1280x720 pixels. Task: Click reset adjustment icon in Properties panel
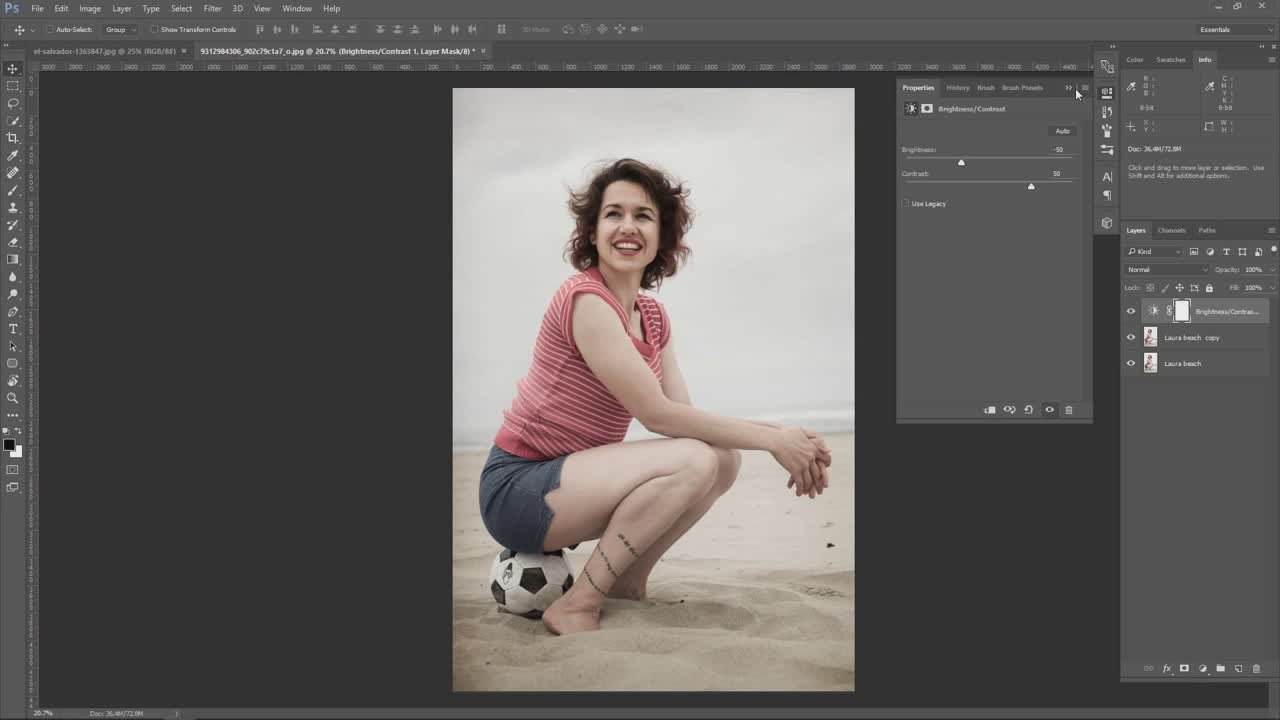[1028, 410]
